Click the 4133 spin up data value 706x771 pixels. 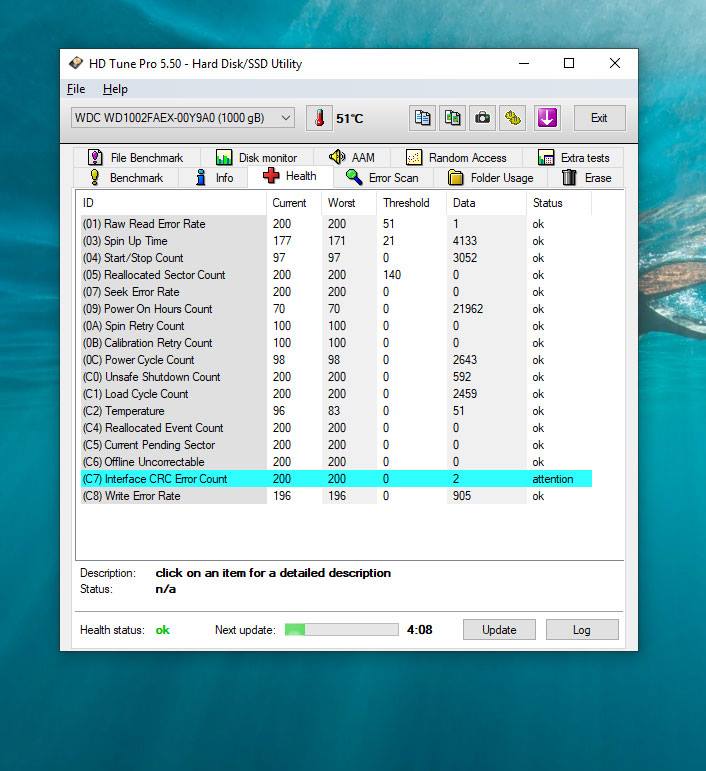point(465,241)
